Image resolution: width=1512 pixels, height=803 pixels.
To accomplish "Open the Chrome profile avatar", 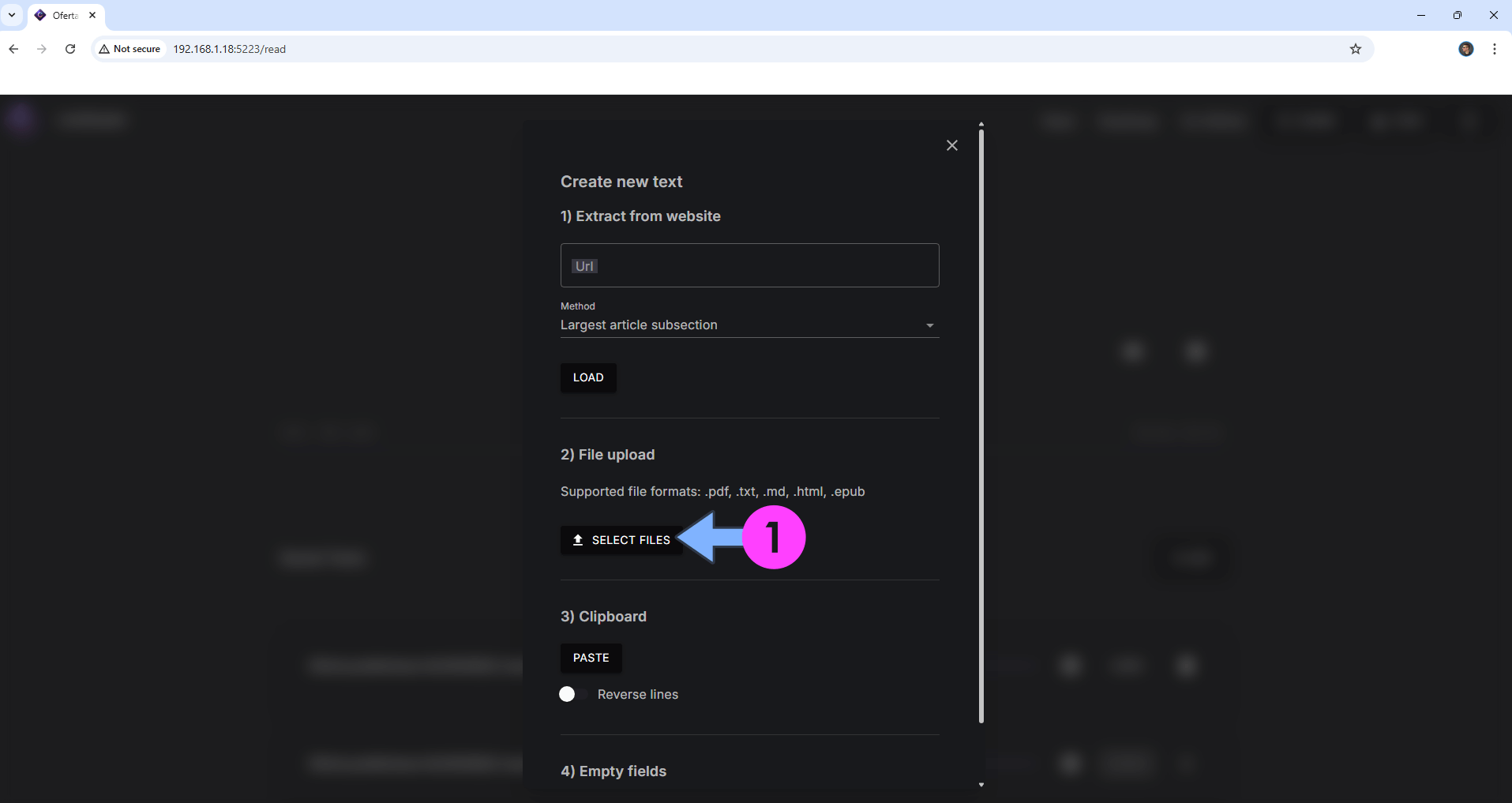I will 1465,49.
